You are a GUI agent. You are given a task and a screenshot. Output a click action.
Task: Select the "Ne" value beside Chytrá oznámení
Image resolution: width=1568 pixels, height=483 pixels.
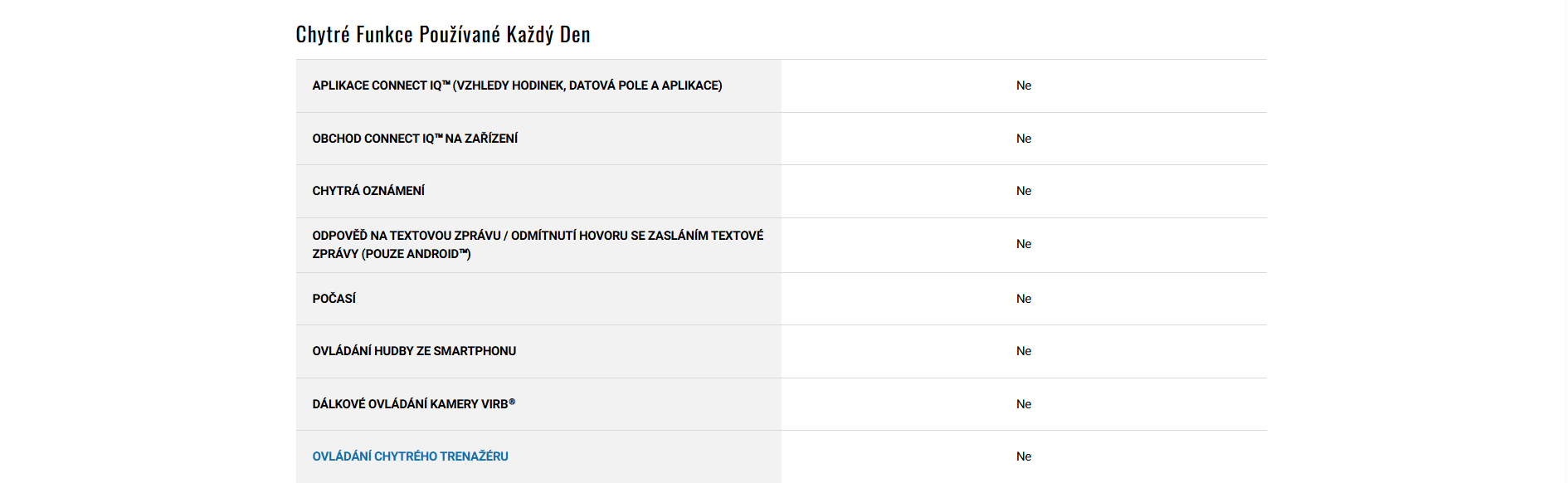coord(1024,191)
